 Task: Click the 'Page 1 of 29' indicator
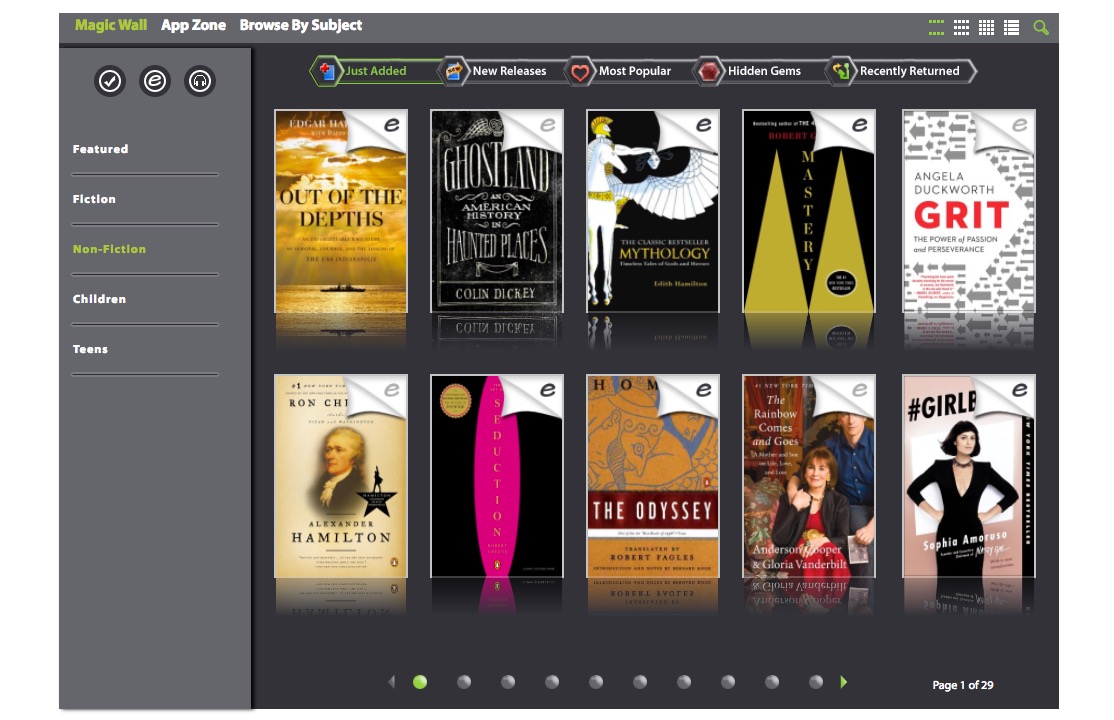(x=963, y=685)
